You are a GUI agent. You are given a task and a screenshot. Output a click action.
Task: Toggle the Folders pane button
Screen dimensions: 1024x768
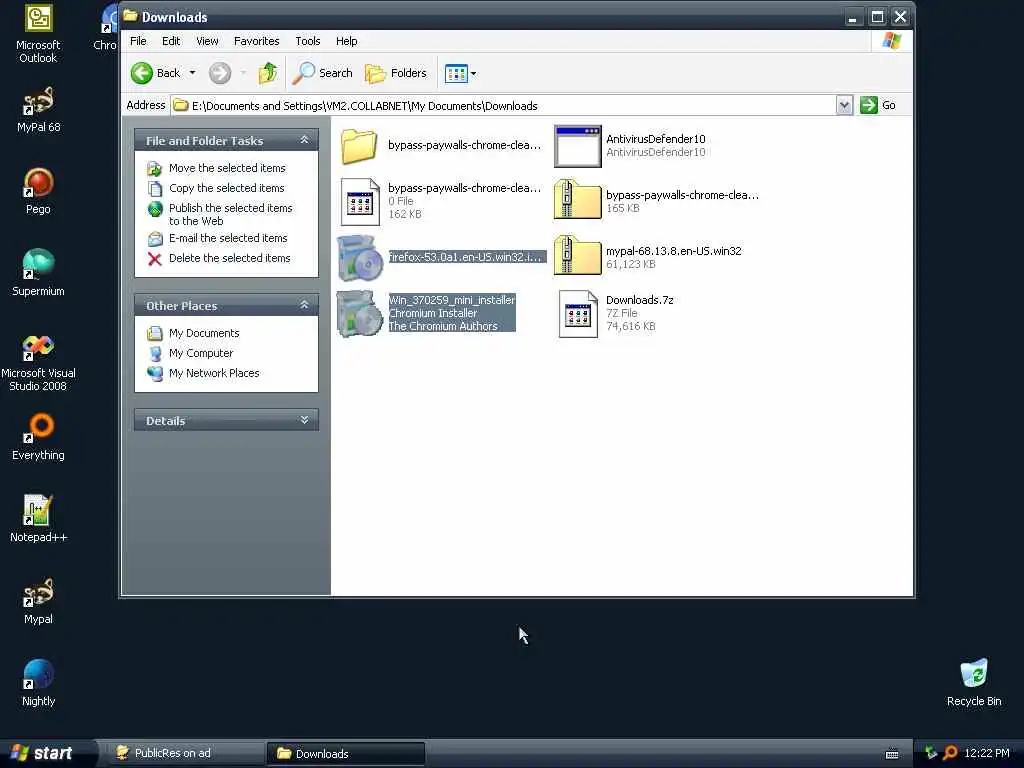[396, 73]
